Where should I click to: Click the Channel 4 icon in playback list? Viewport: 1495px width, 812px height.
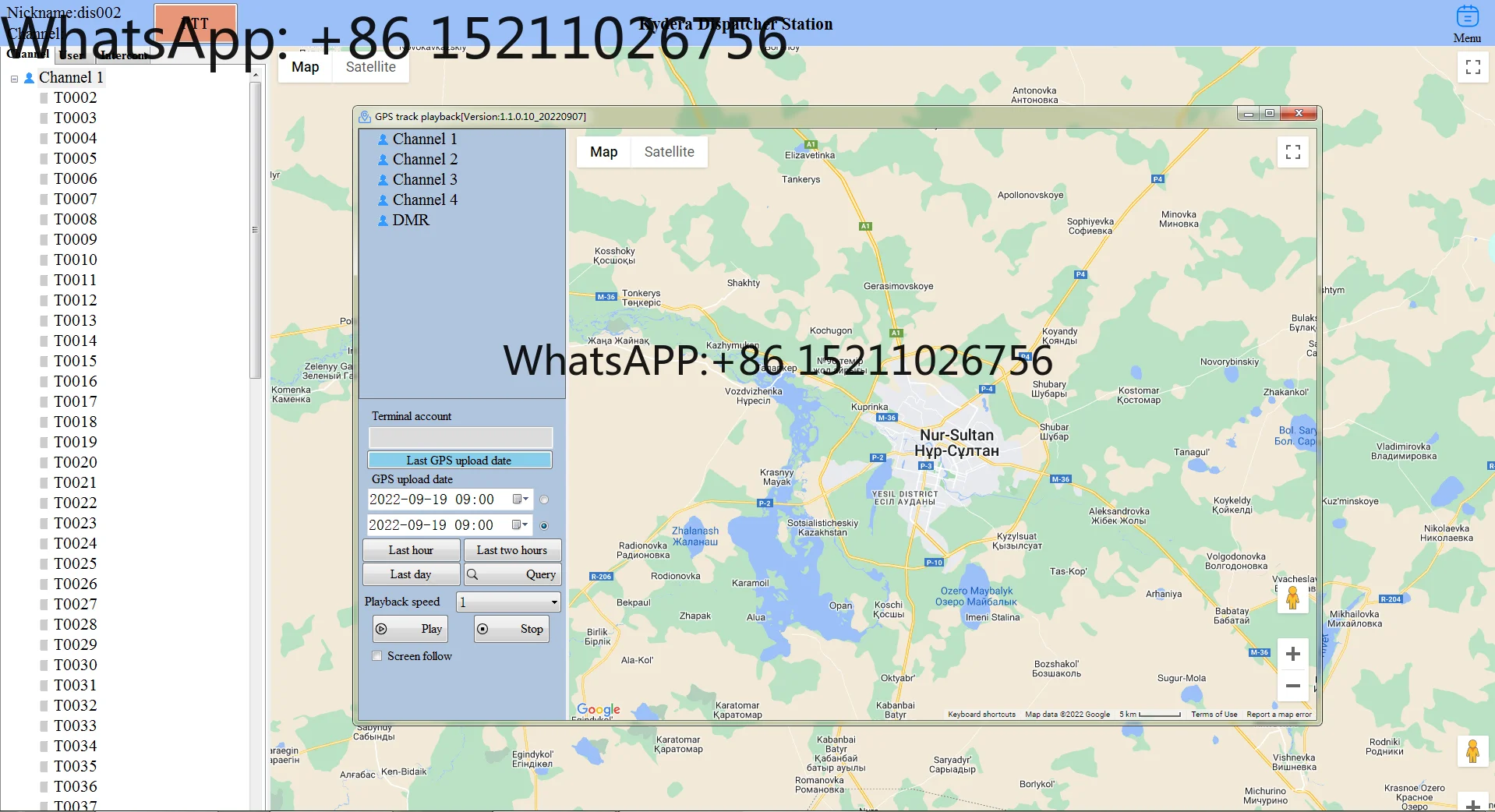383,200
